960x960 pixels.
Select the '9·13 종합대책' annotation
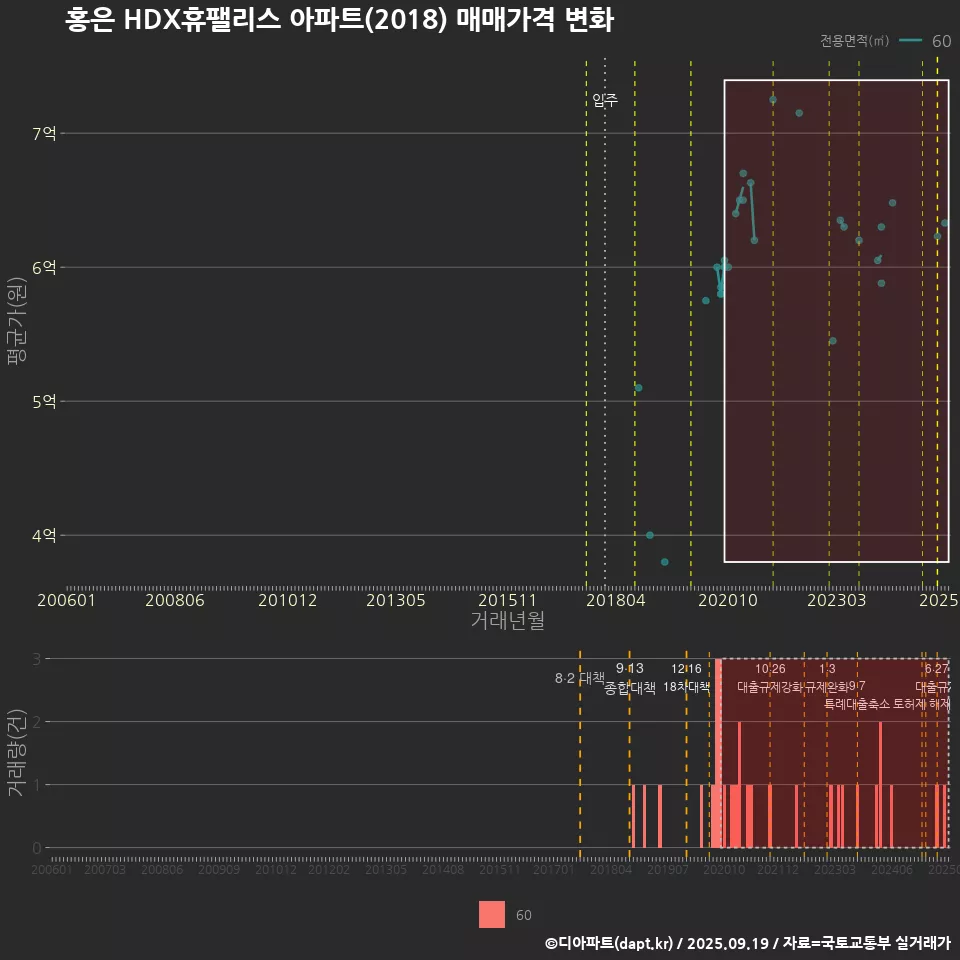pyautogui.click(x=630, y=678)
